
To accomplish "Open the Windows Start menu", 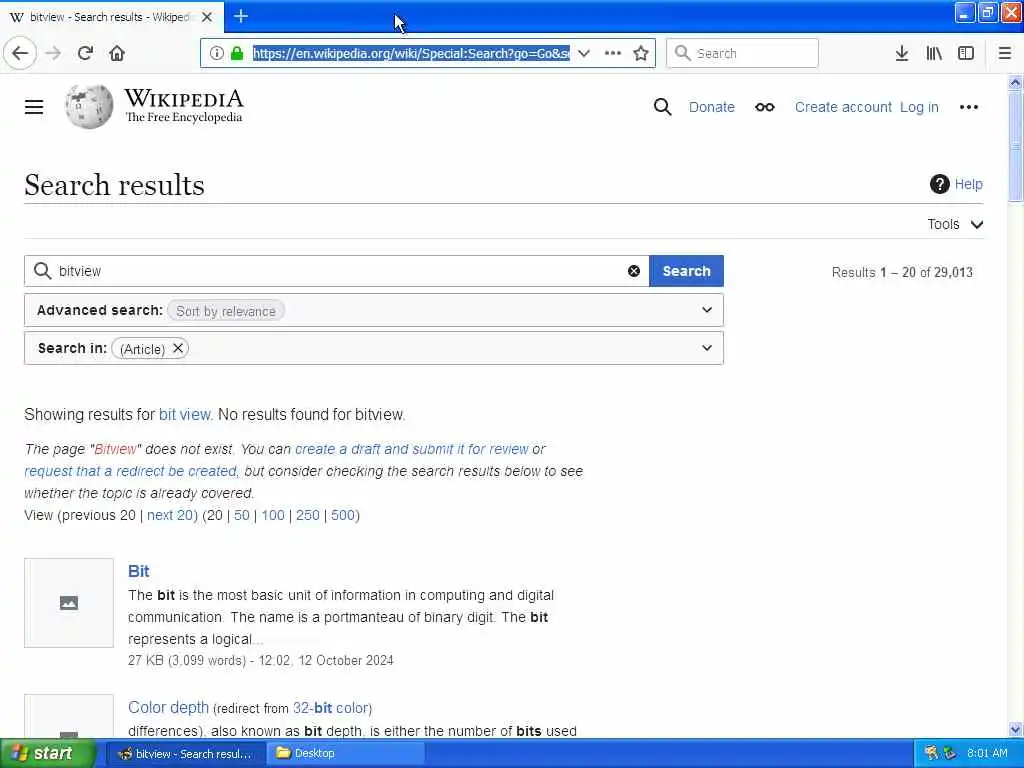I will (x=48, y=754).
